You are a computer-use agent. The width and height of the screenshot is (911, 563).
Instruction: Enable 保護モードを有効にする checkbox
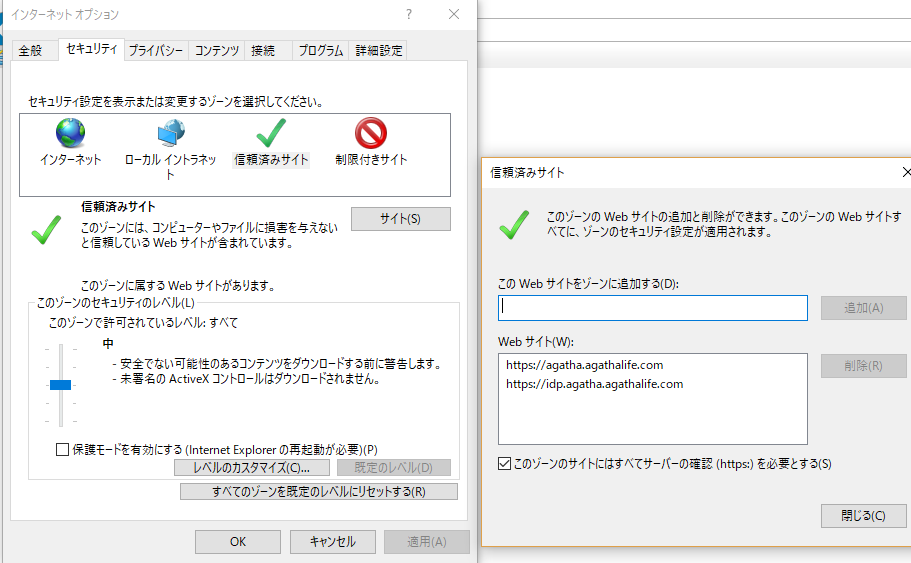tap(62, 449)
